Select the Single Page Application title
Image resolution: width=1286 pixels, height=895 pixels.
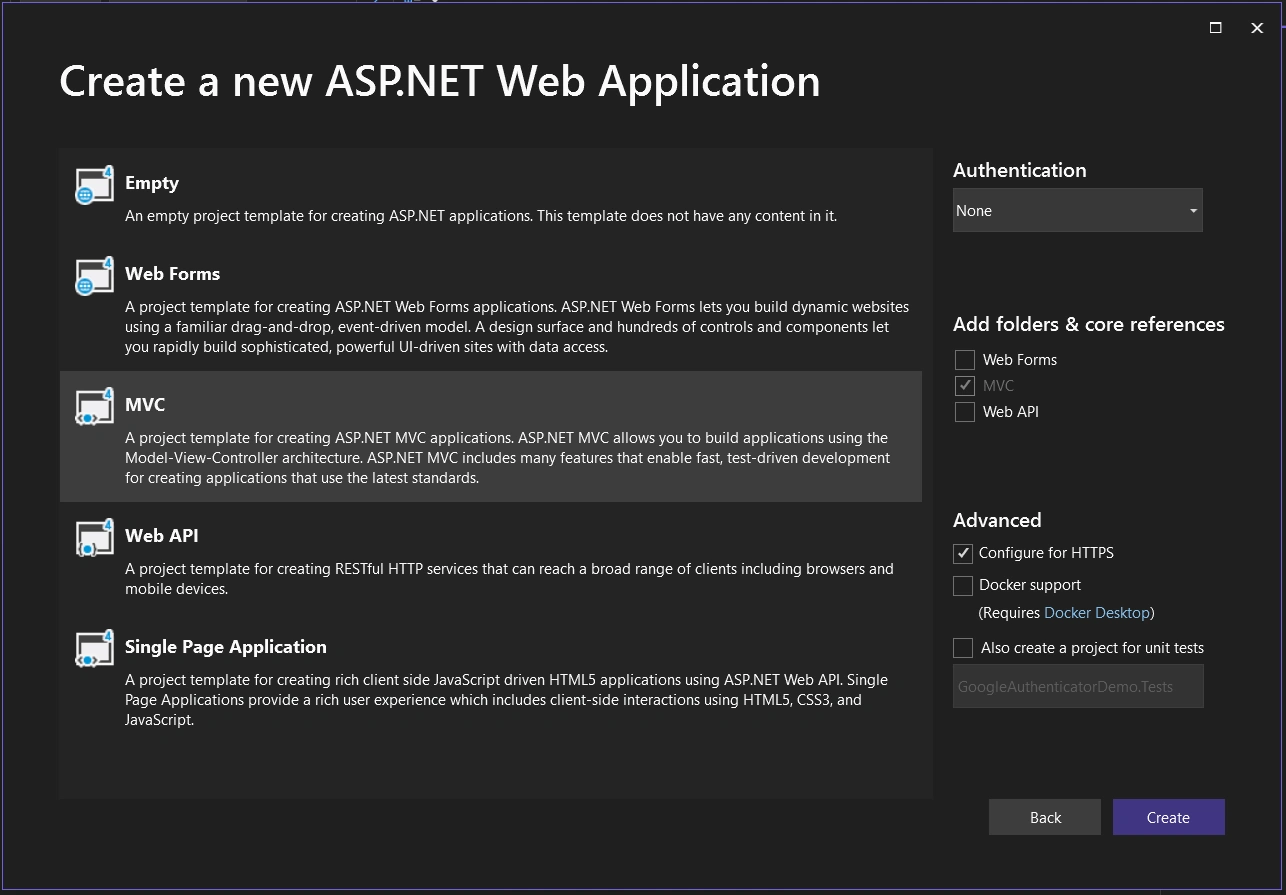pyautogui.click(x=226, y=647)
